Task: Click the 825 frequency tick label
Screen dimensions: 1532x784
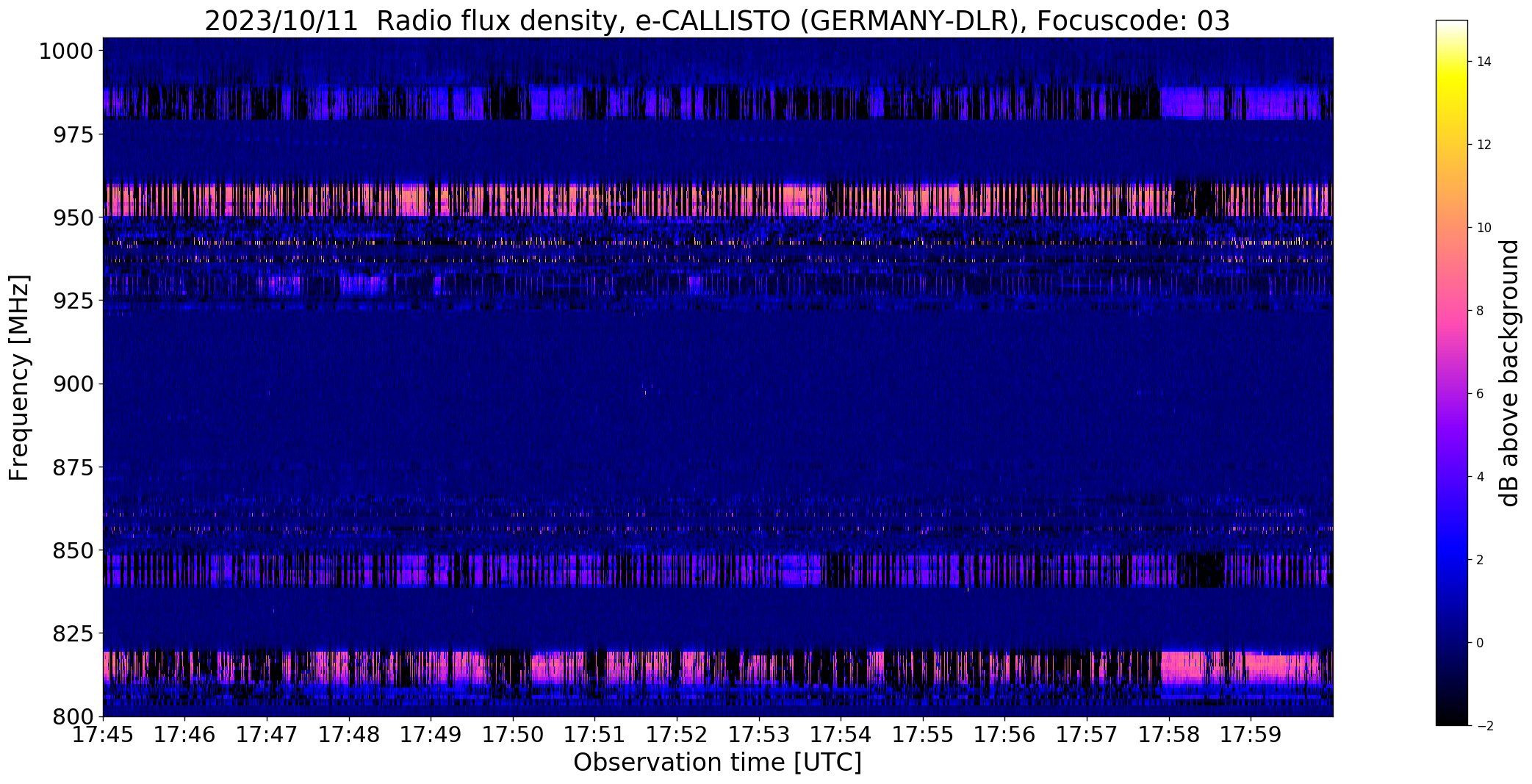Action: pos(73,633)
